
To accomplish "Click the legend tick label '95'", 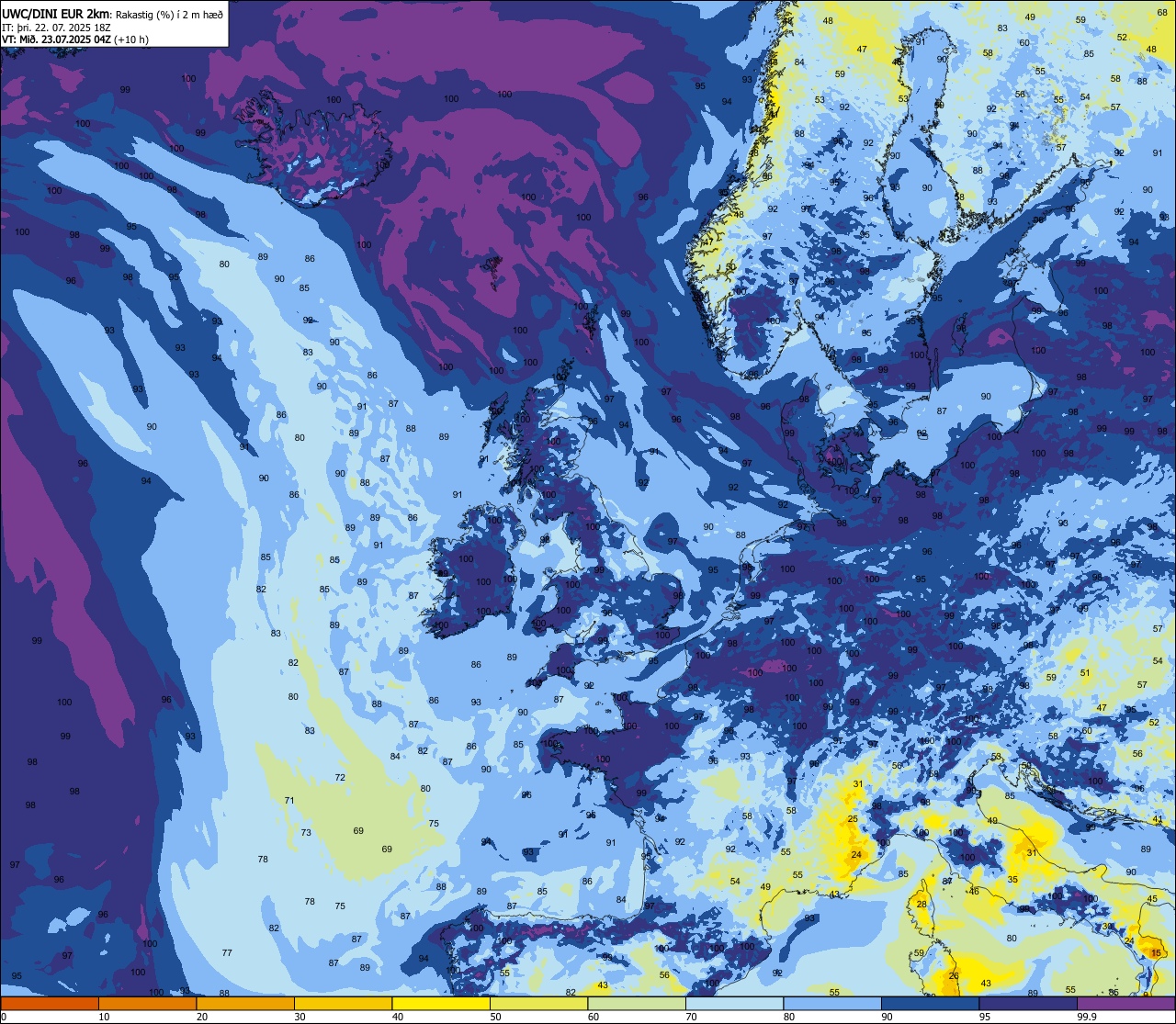I will click(x=985, y=1017).
